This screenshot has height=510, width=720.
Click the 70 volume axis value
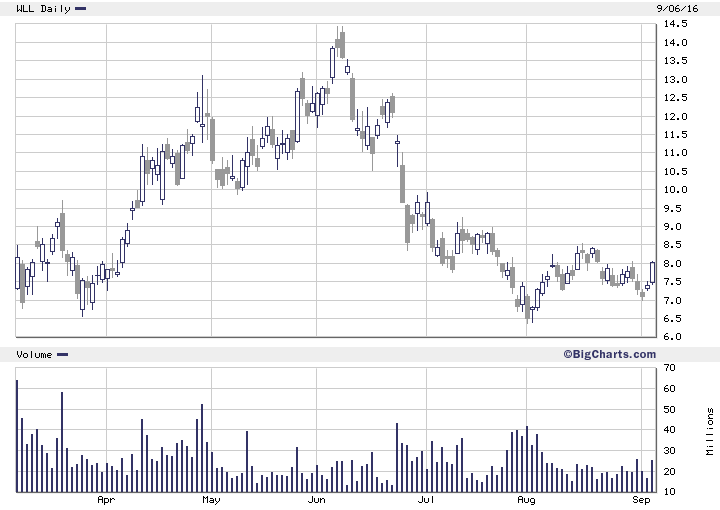[x=669, y=368]
